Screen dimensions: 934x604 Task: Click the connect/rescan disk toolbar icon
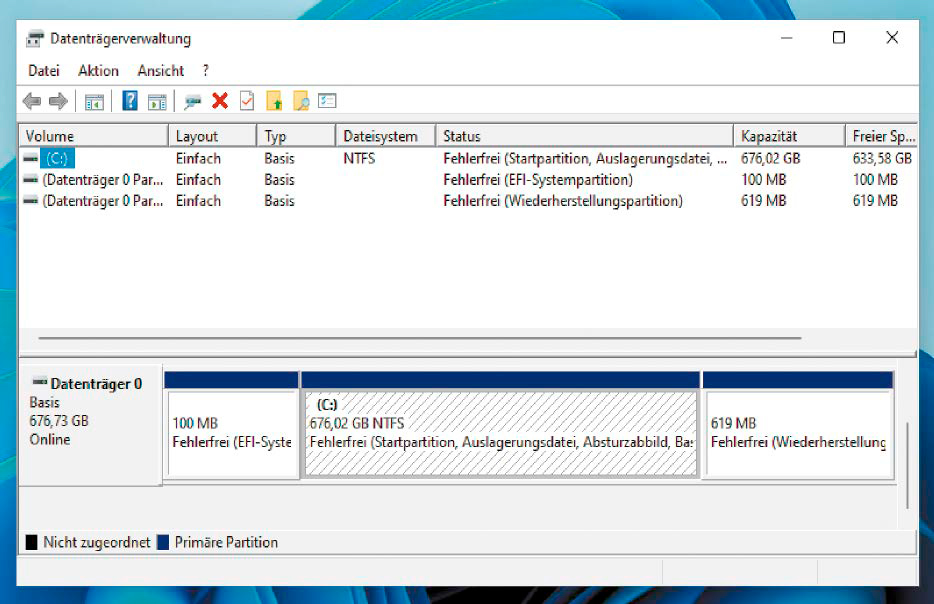(192, 102)
